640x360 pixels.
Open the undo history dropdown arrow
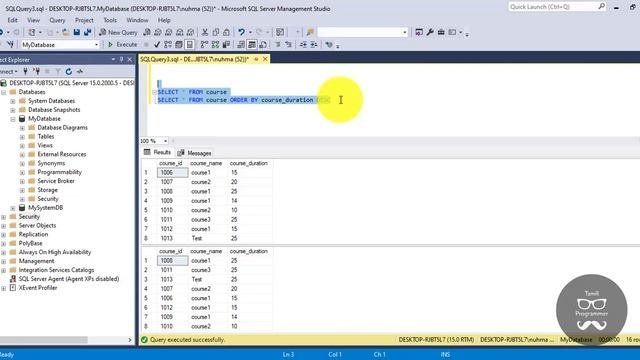(250, 32)
